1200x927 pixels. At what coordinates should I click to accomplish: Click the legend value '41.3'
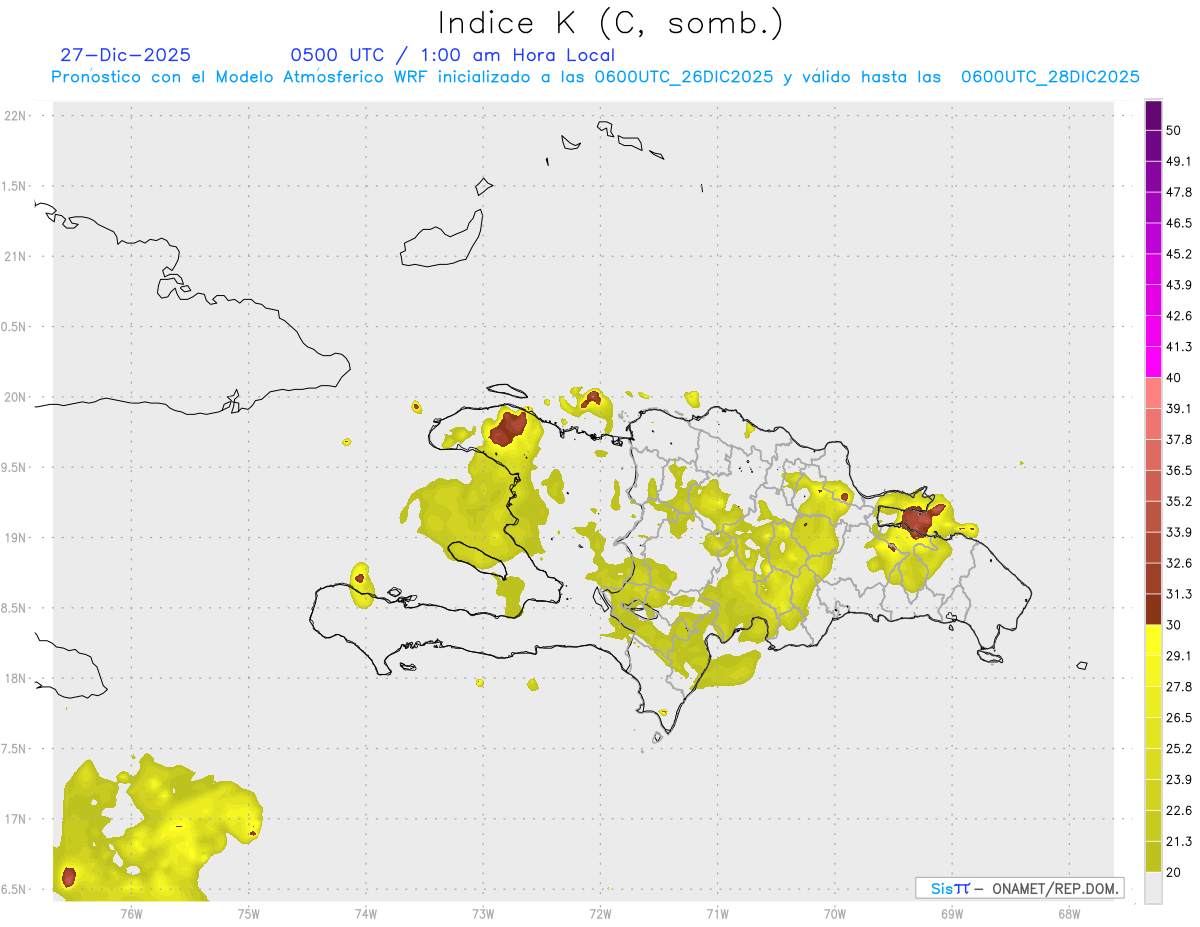1178,347
